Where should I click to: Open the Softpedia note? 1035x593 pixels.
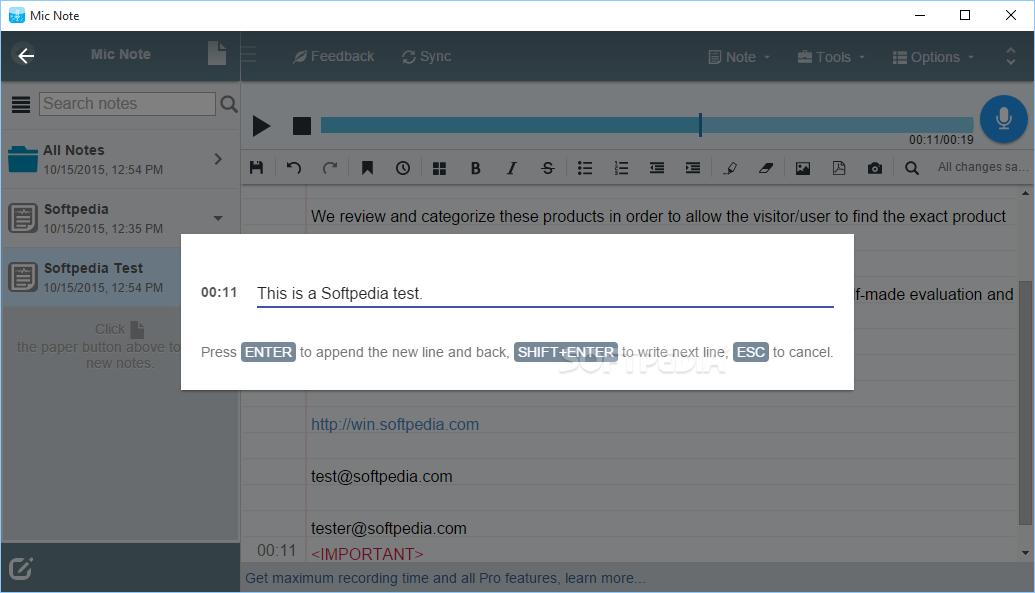tap(121, 219)
